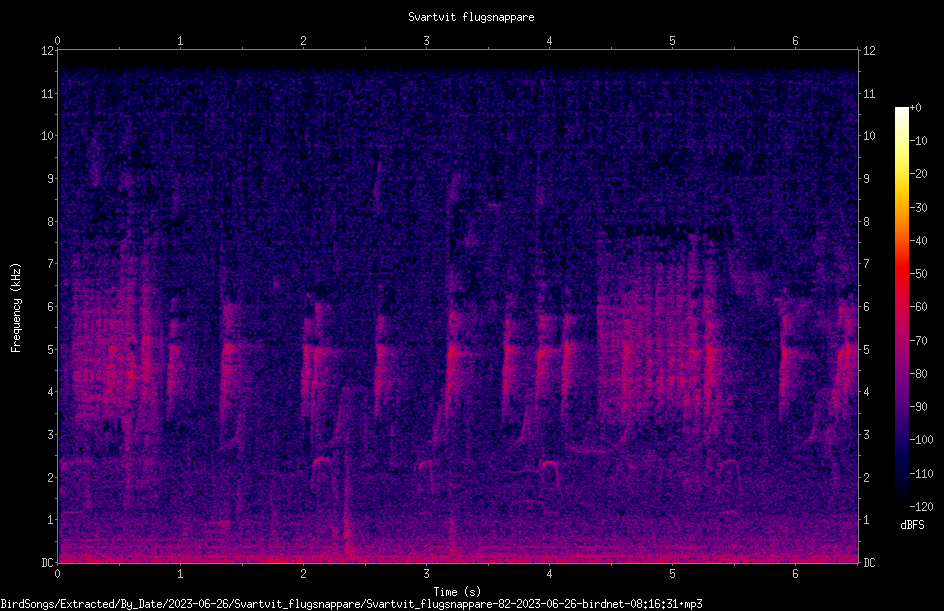Viewport: 944px width, 611px height.
Task: Click '4' on the right frequency axis
Action: [x=867, y=392]
